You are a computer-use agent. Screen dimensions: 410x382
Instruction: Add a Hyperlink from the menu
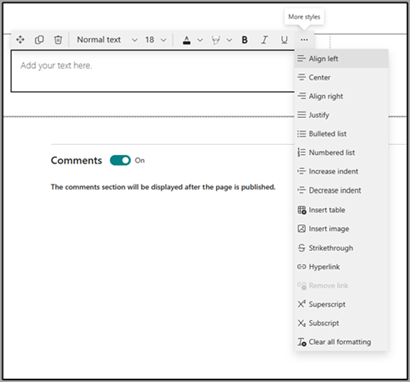click(x=341, y=267)
